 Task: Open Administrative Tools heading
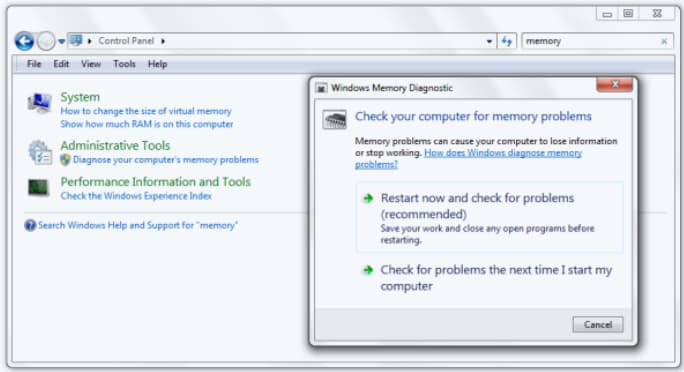pos(115,145)
